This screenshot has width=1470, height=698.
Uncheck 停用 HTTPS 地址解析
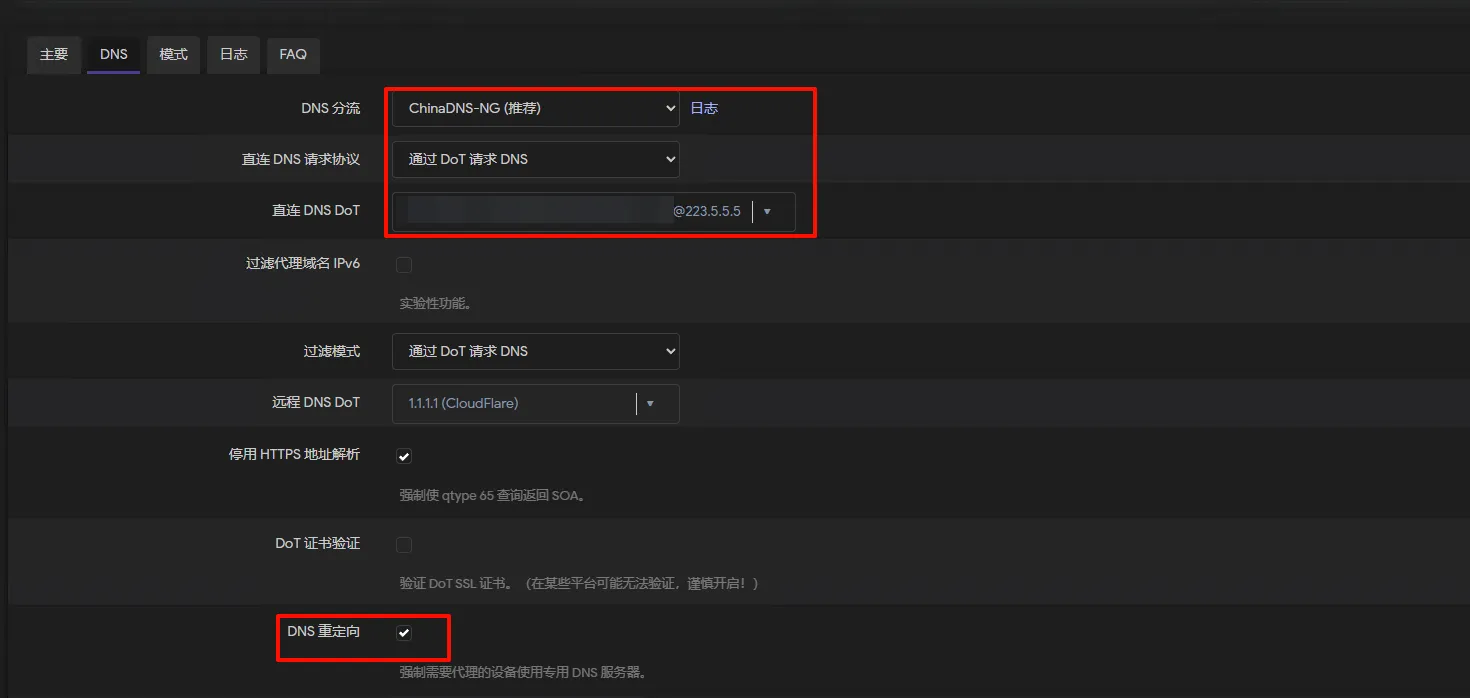coord(404,455)
